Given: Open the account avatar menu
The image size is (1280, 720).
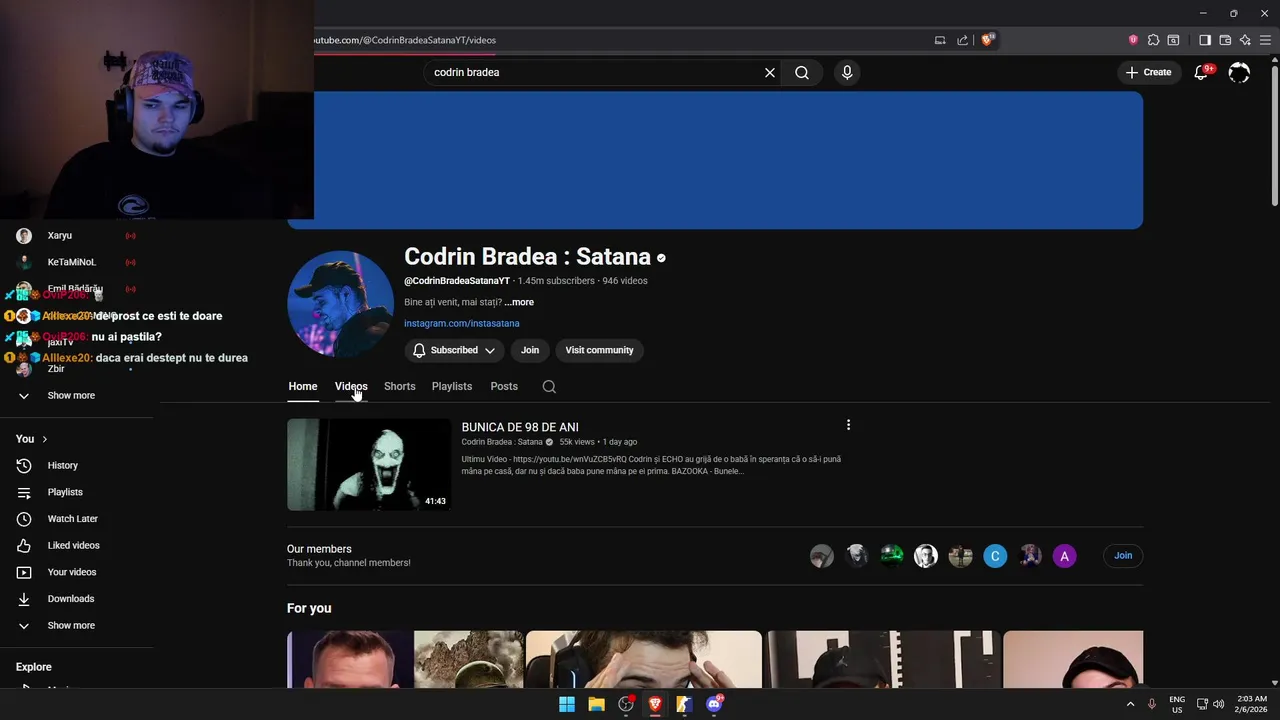Looking at the screenshot, I should click(x=1239, y=72).
